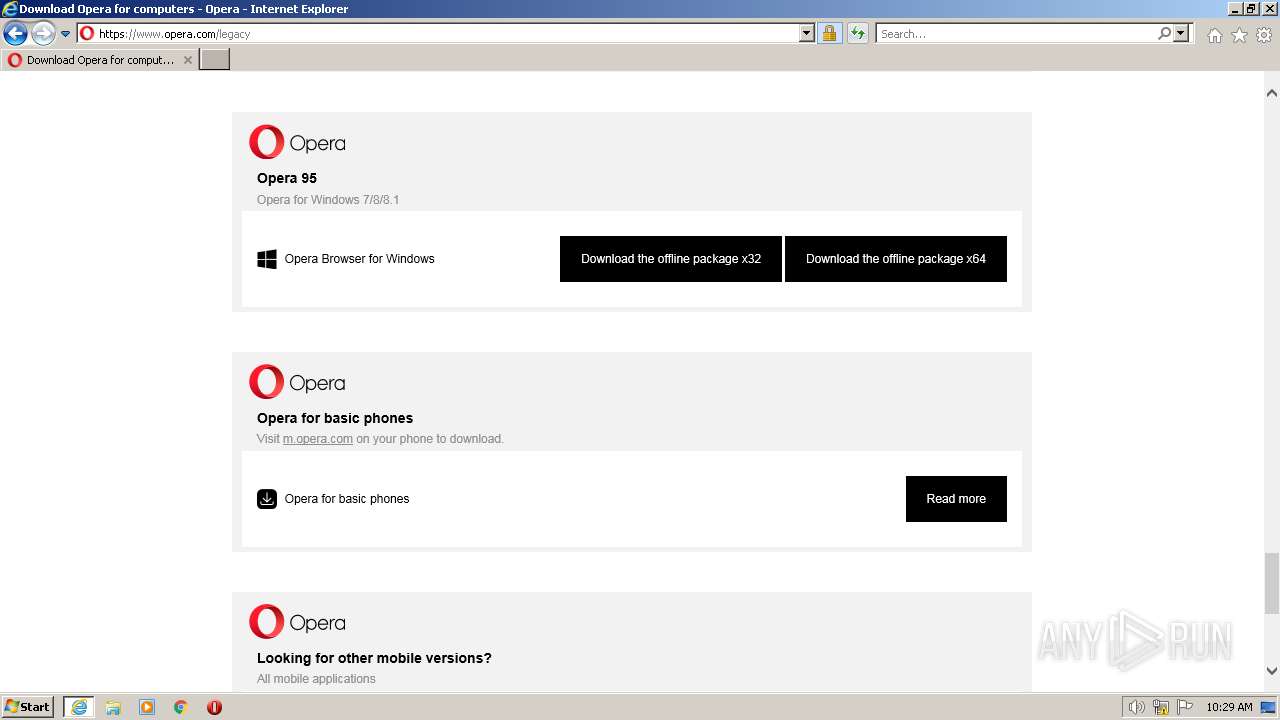The image size is (1280, 720).
Task: Click the All mobile applications text
Action: point(316,679)
